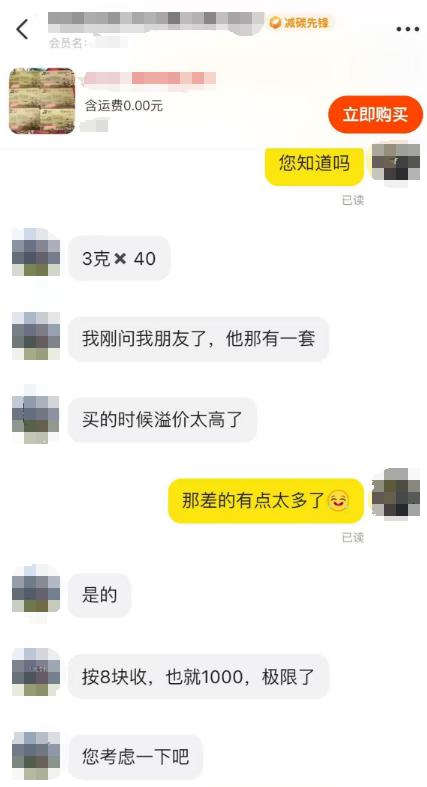Tap the blurred chat contact name
Viewport: 427px width, 787px height.
(x=156, y=23)
